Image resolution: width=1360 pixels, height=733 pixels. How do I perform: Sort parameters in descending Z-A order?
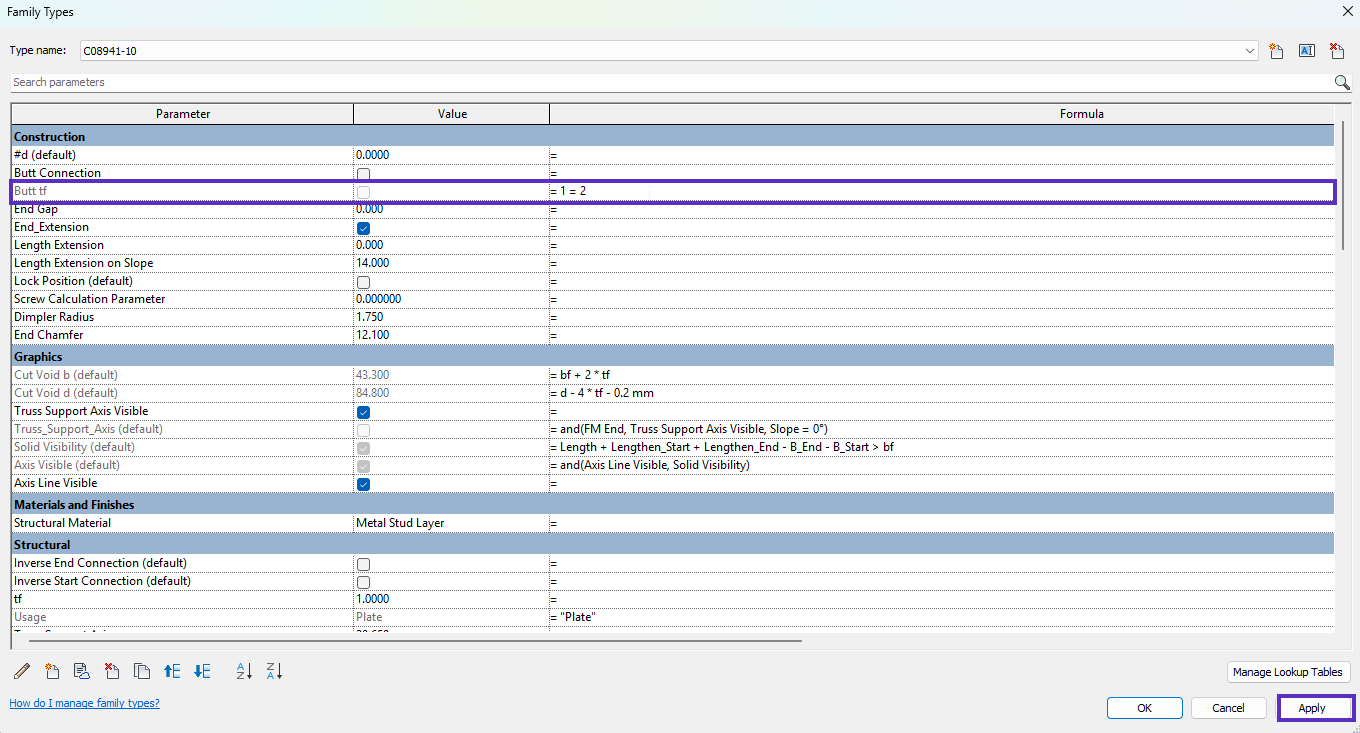275,671
